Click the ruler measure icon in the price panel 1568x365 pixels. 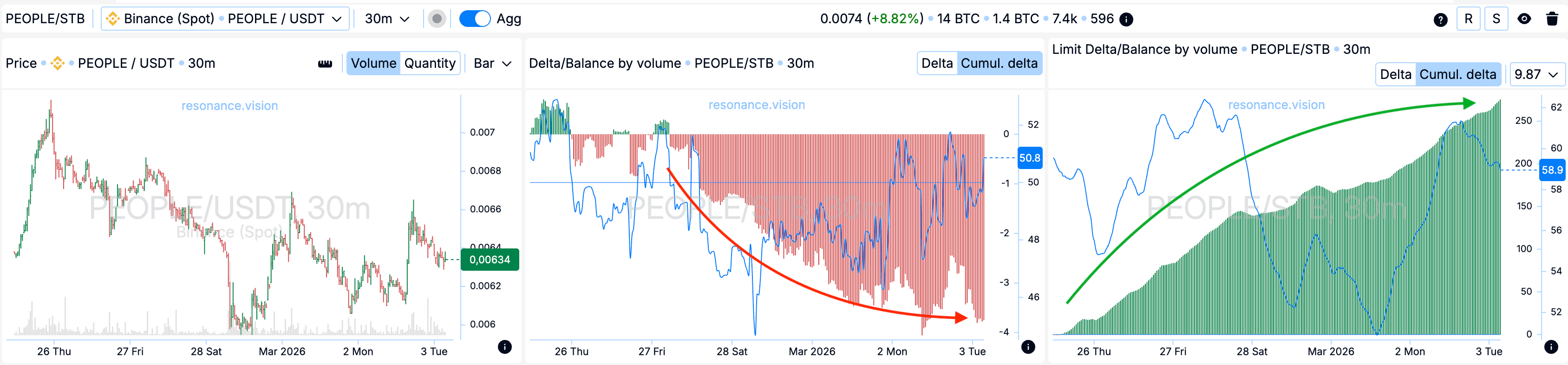[325, 63]
